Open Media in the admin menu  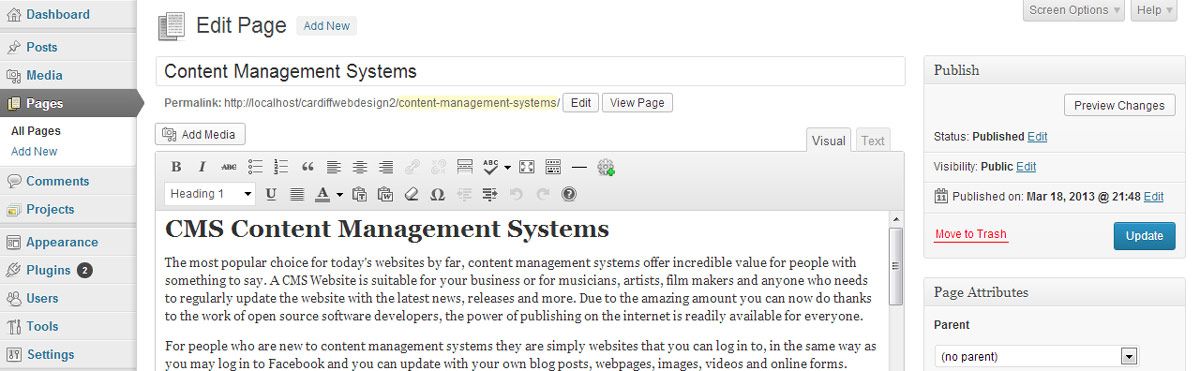pyautogui.click(x=68, y=75)
